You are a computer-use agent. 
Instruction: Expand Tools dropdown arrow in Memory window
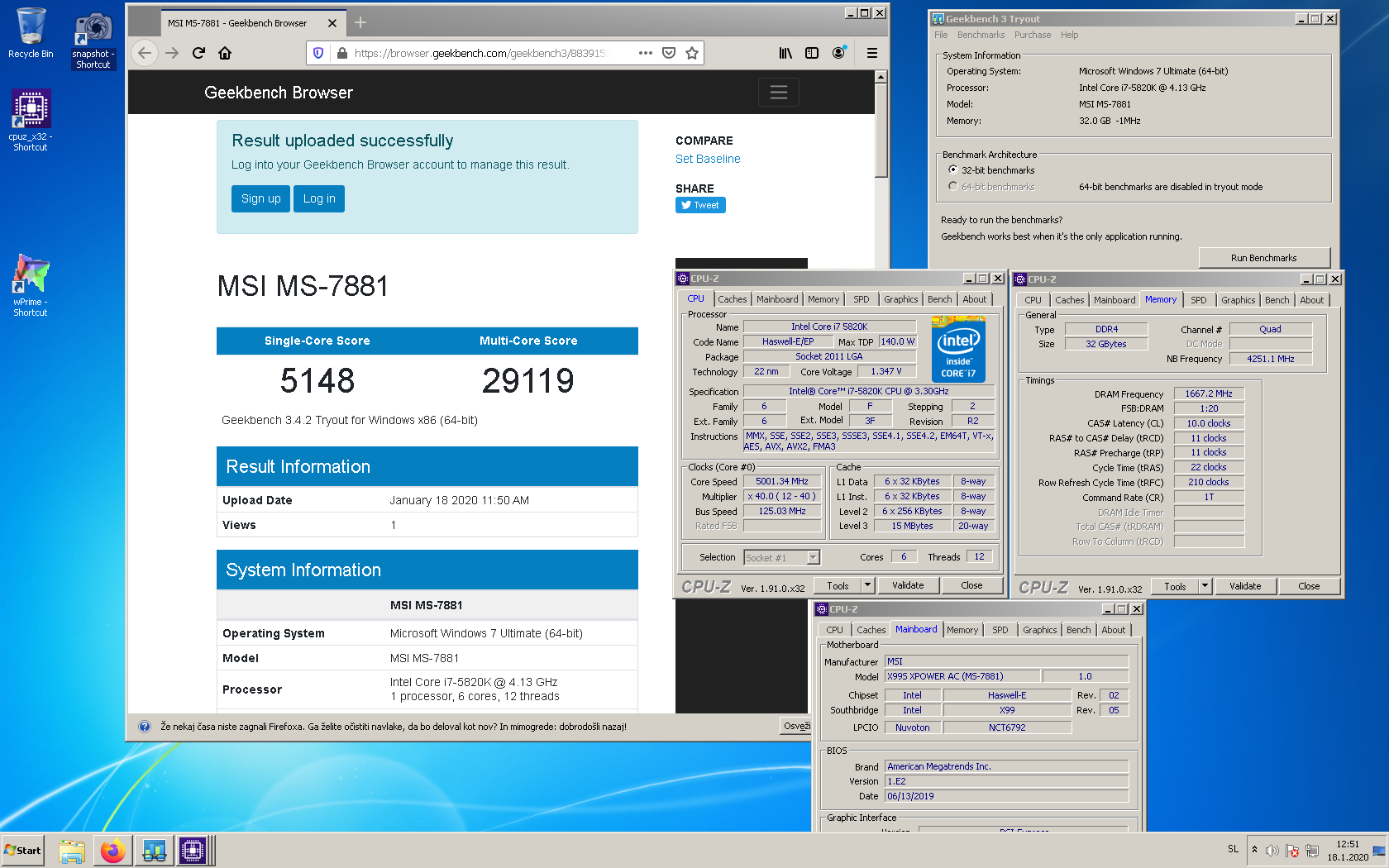(1205, 586)
